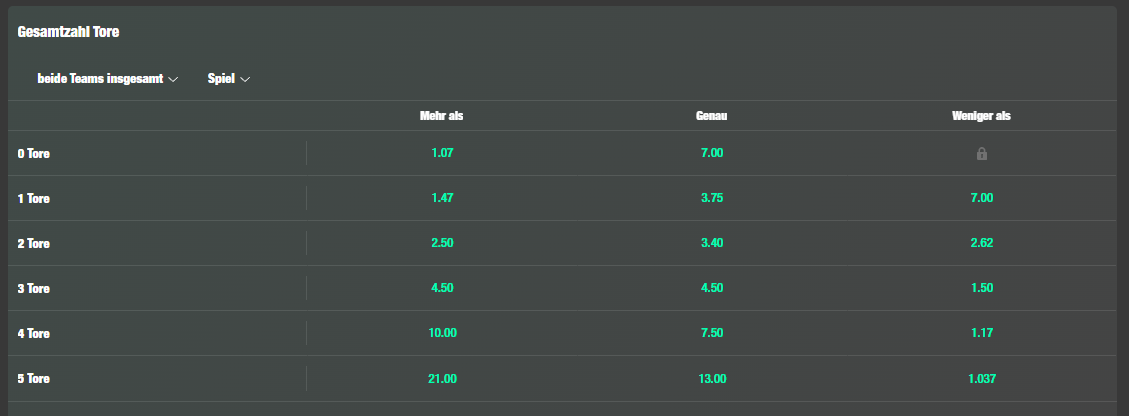This screenshot has height=416, width=1129.
Task: Select exactly 4 Tore at 7.50
Action: tap(711, 333)
